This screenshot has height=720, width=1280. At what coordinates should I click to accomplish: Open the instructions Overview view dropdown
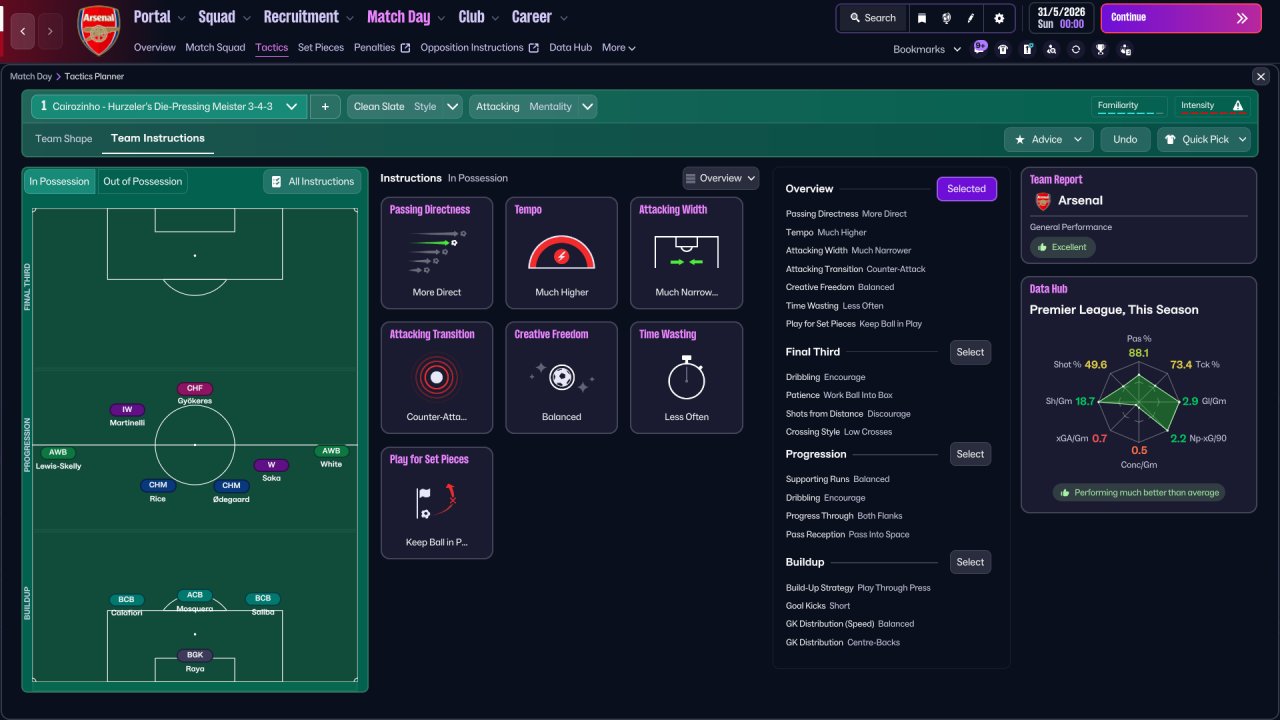tap(721, 178)
